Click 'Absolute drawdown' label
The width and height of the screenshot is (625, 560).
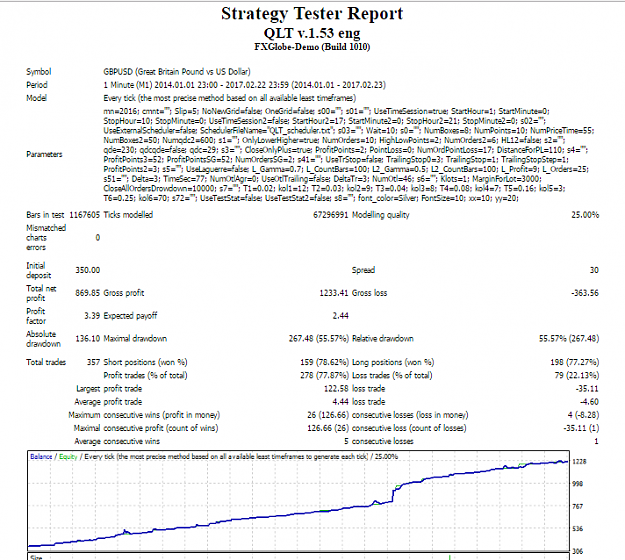click(43, 339)
